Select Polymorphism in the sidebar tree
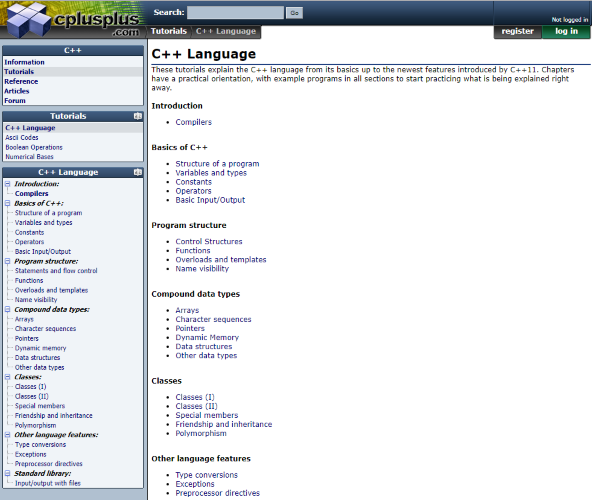Viewport: 592px width, 500px height. tap(35, 425)
